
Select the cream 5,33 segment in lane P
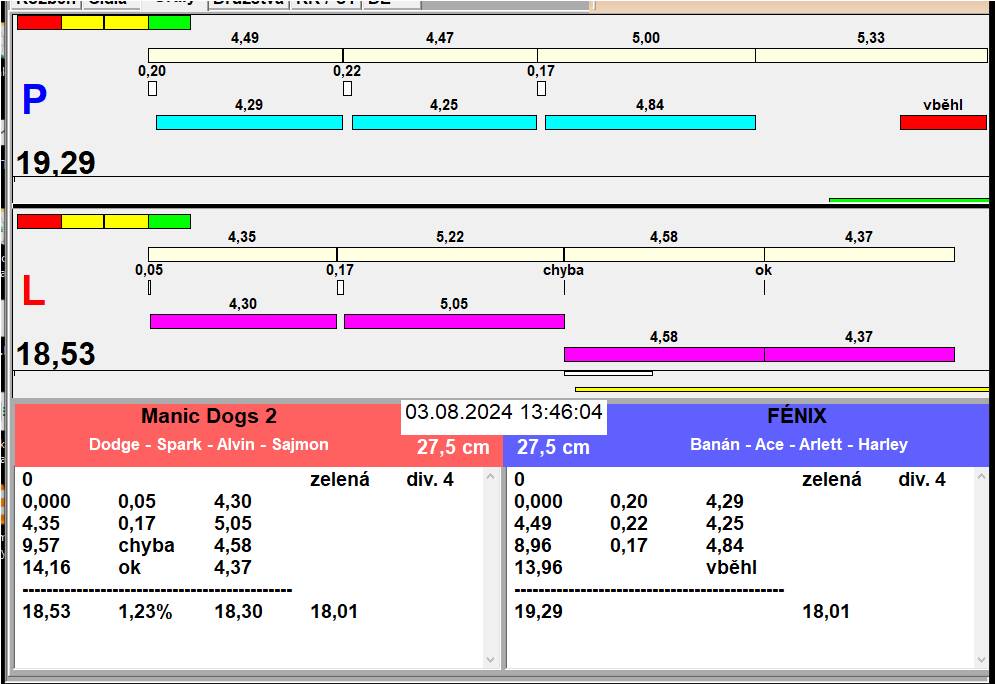(x=871, y=55)
